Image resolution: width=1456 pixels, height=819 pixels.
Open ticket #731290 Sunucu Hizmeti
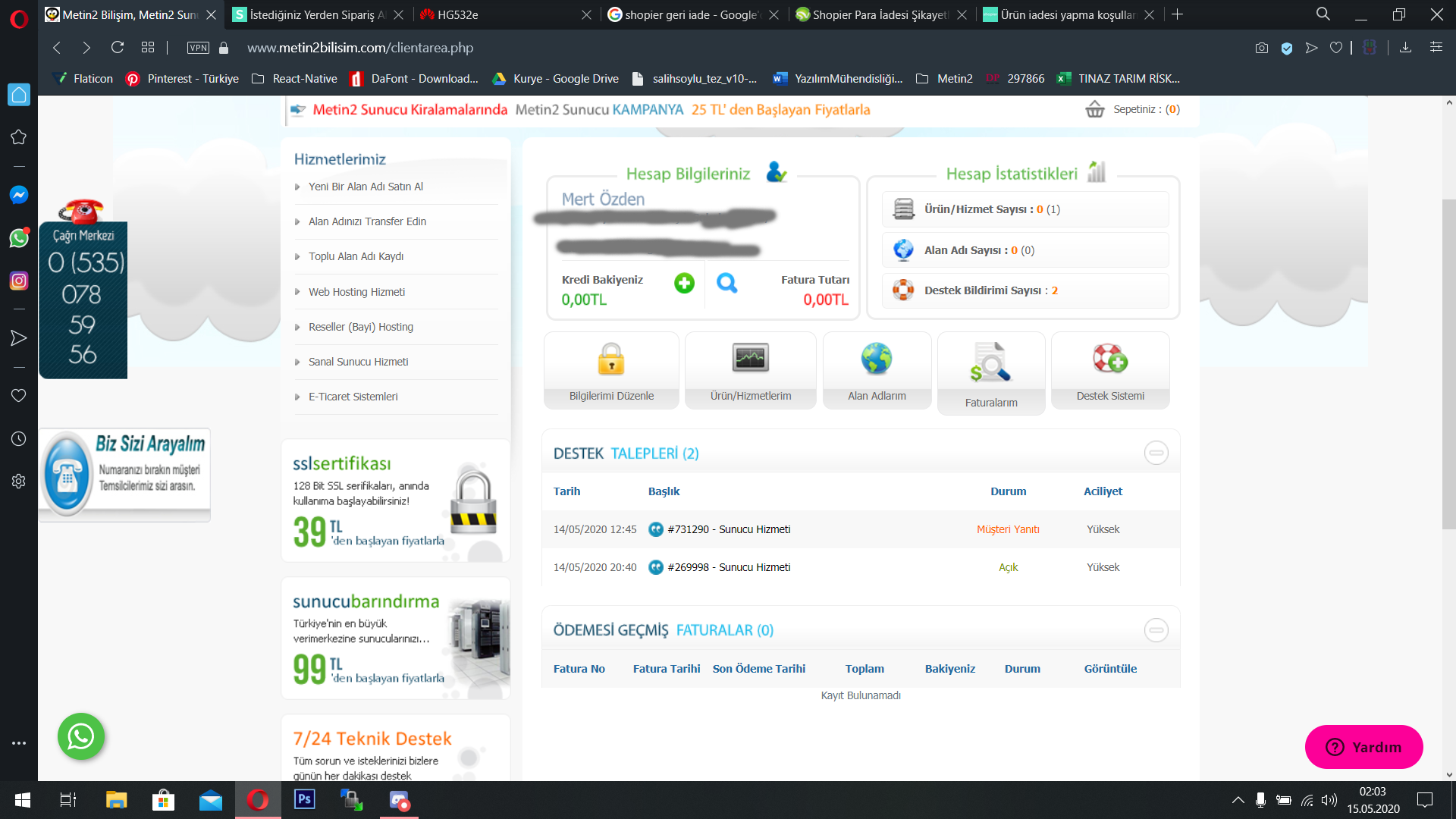point(729,529)
